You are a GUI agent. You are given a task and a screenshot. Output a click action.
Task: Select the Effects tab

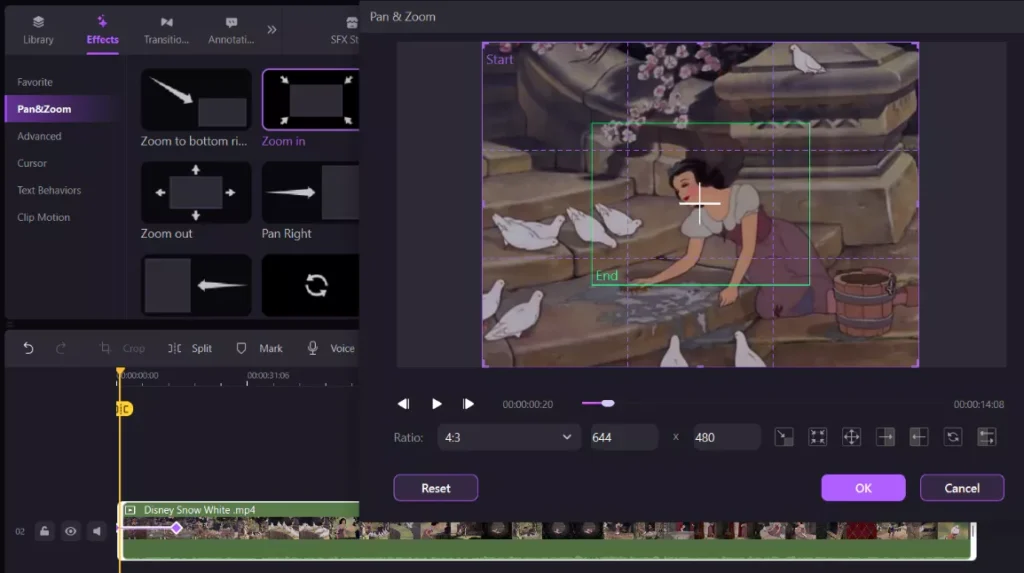click(x=103, y=31)
